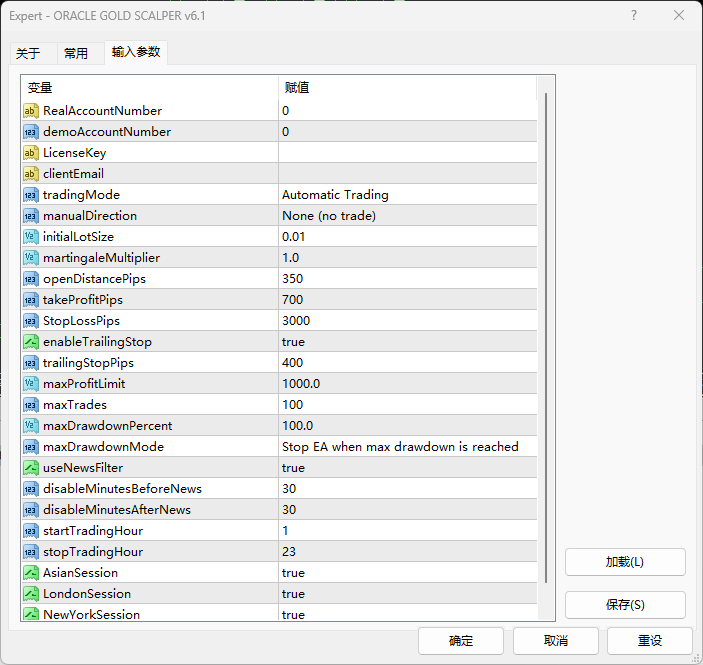Cancel with the 取消 button
The width and height of the screenshot is (703, 665).
point(556,641)
